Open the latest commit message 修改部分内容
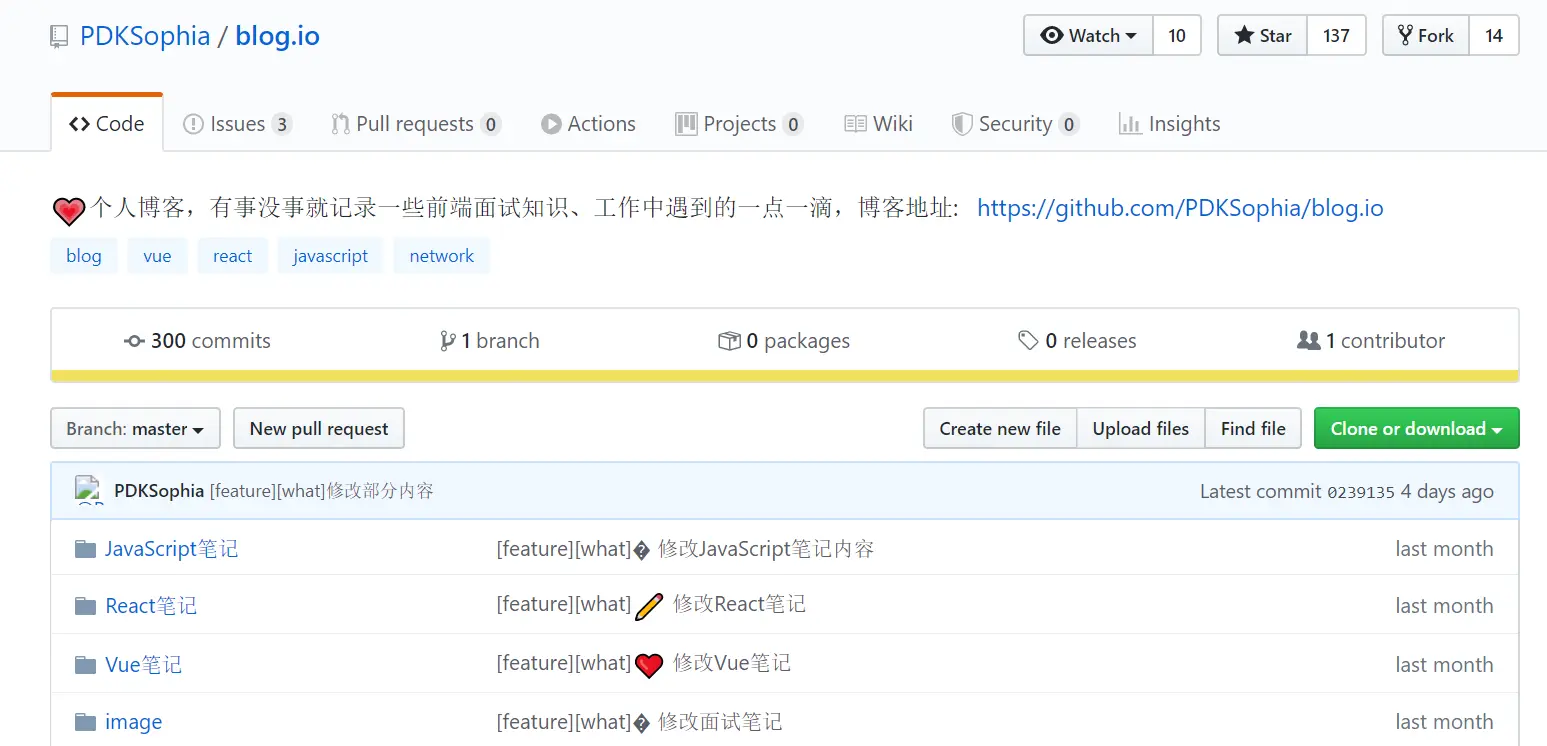The height and width of the screenshot is (746, 1547). click(x=321, y=491)
